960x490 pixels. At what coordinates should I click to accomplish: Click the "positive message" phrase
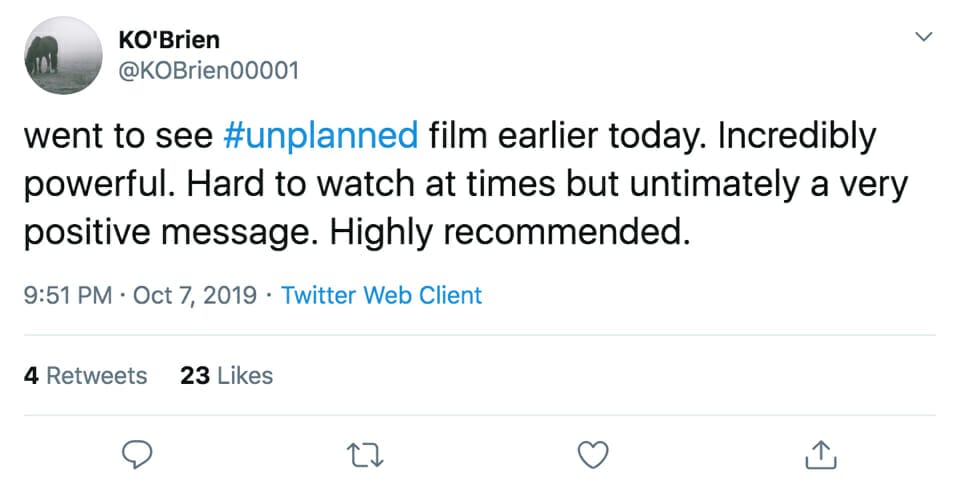170,232
